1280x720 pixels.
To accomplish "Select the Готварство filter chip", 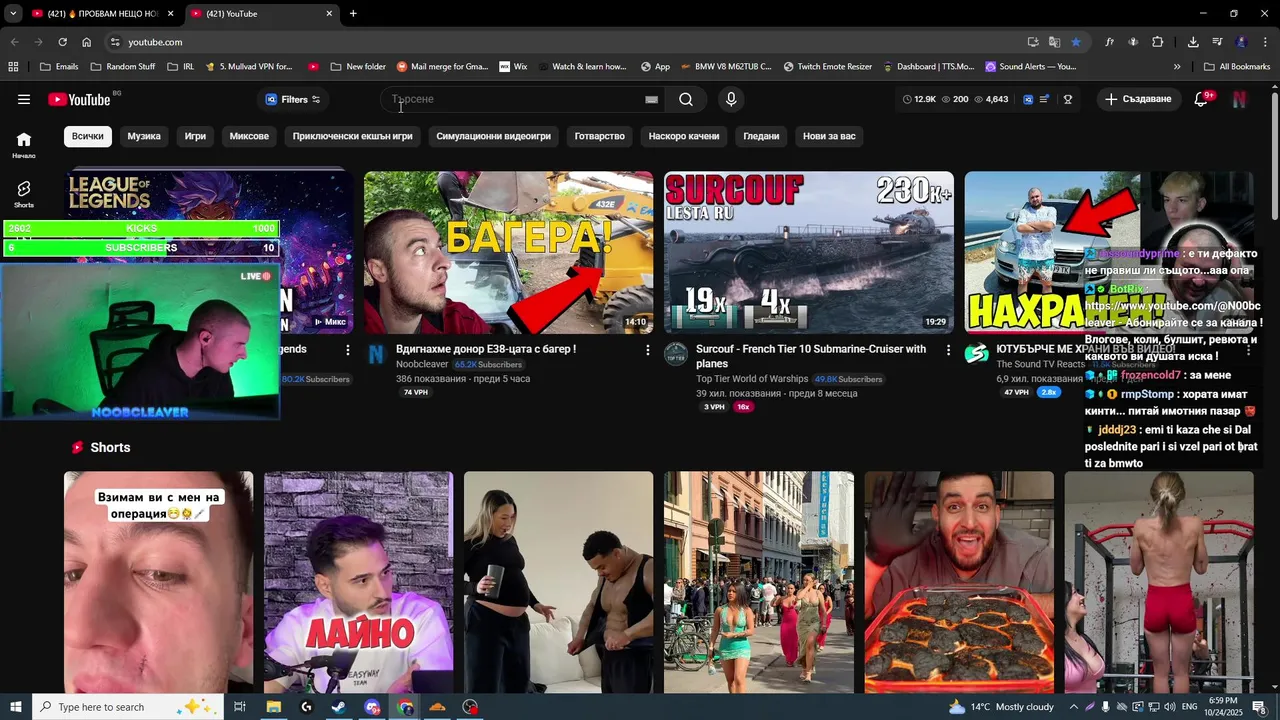I will pos(600,136).
